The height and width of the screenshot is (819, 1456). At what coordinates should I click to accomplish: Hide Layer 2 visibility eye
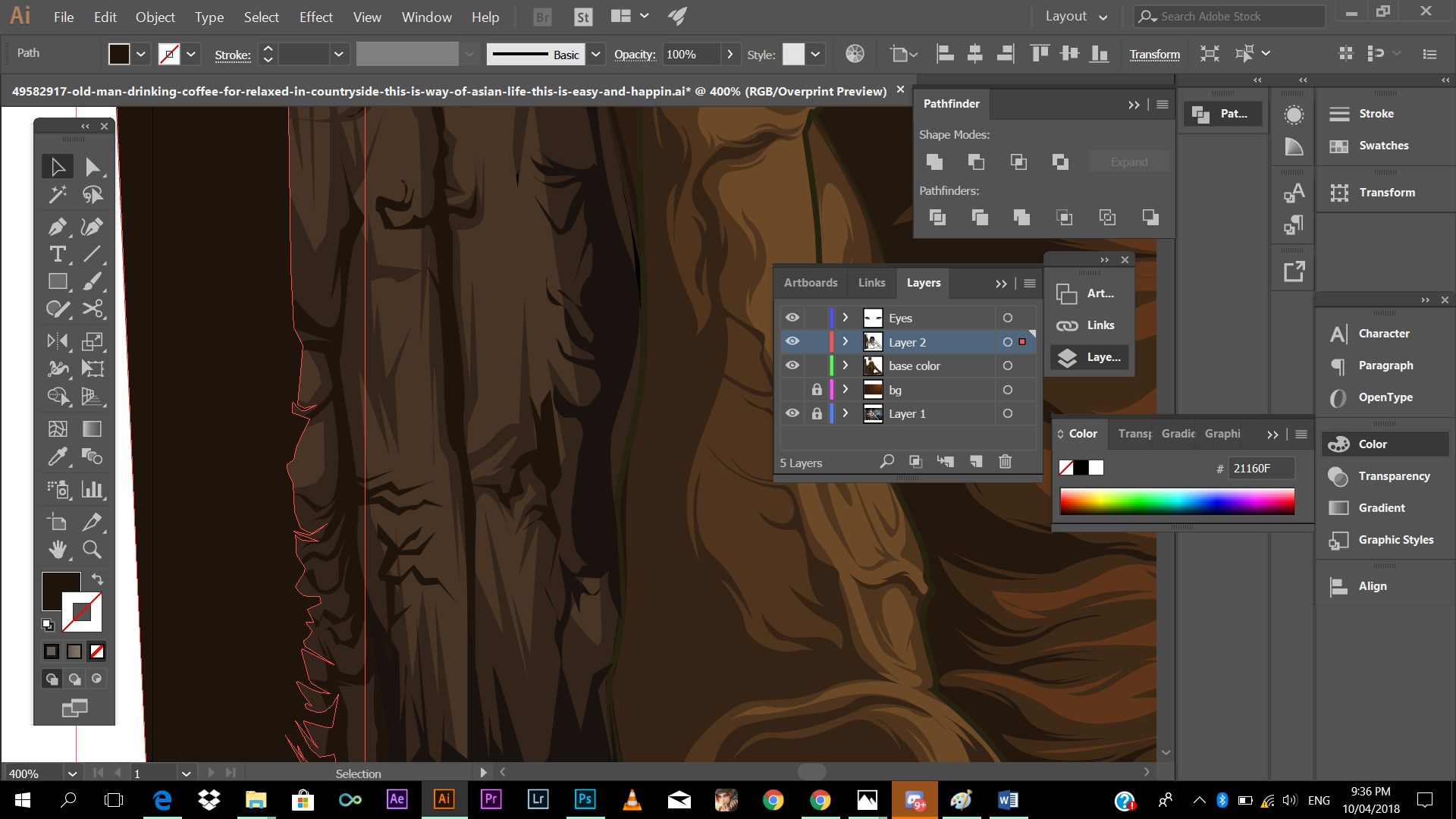click(x=792, y=341)
